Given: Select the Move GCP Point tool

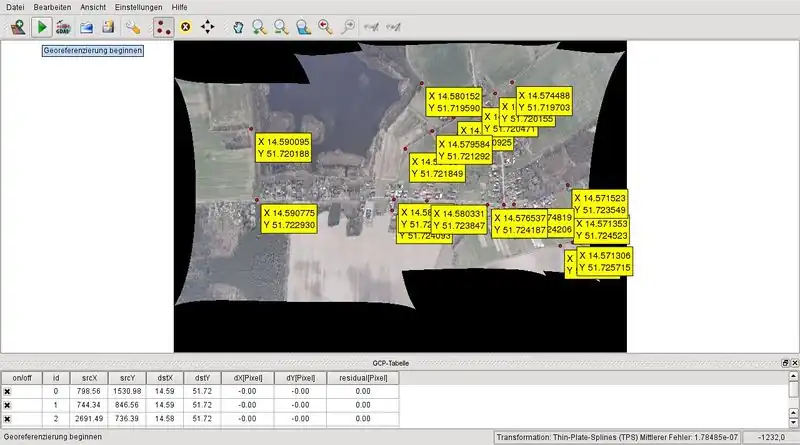Looking at the screenshot, I should pyautogui.click(x=207, y=26).
